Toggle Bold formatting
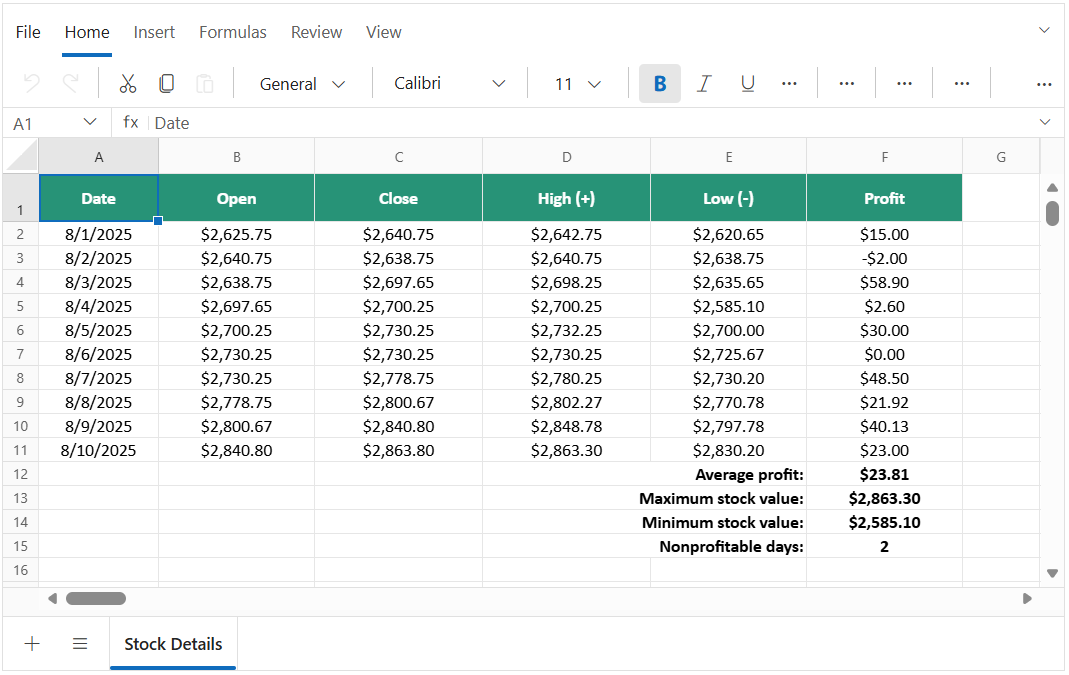 tap(659, 83)
